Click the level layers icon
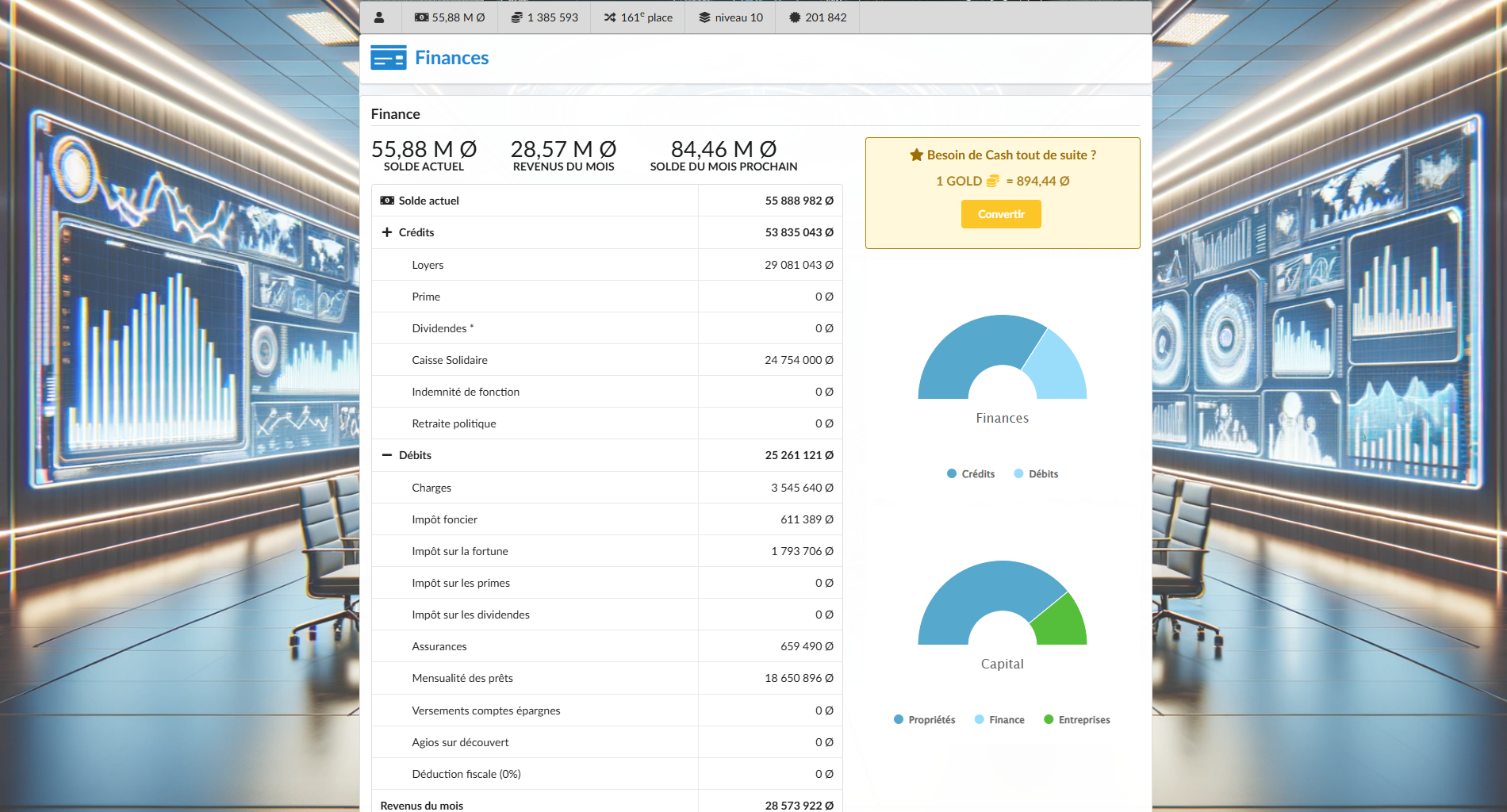The width and height of the screenshot is (1507, 812). (x=704, y=17)
